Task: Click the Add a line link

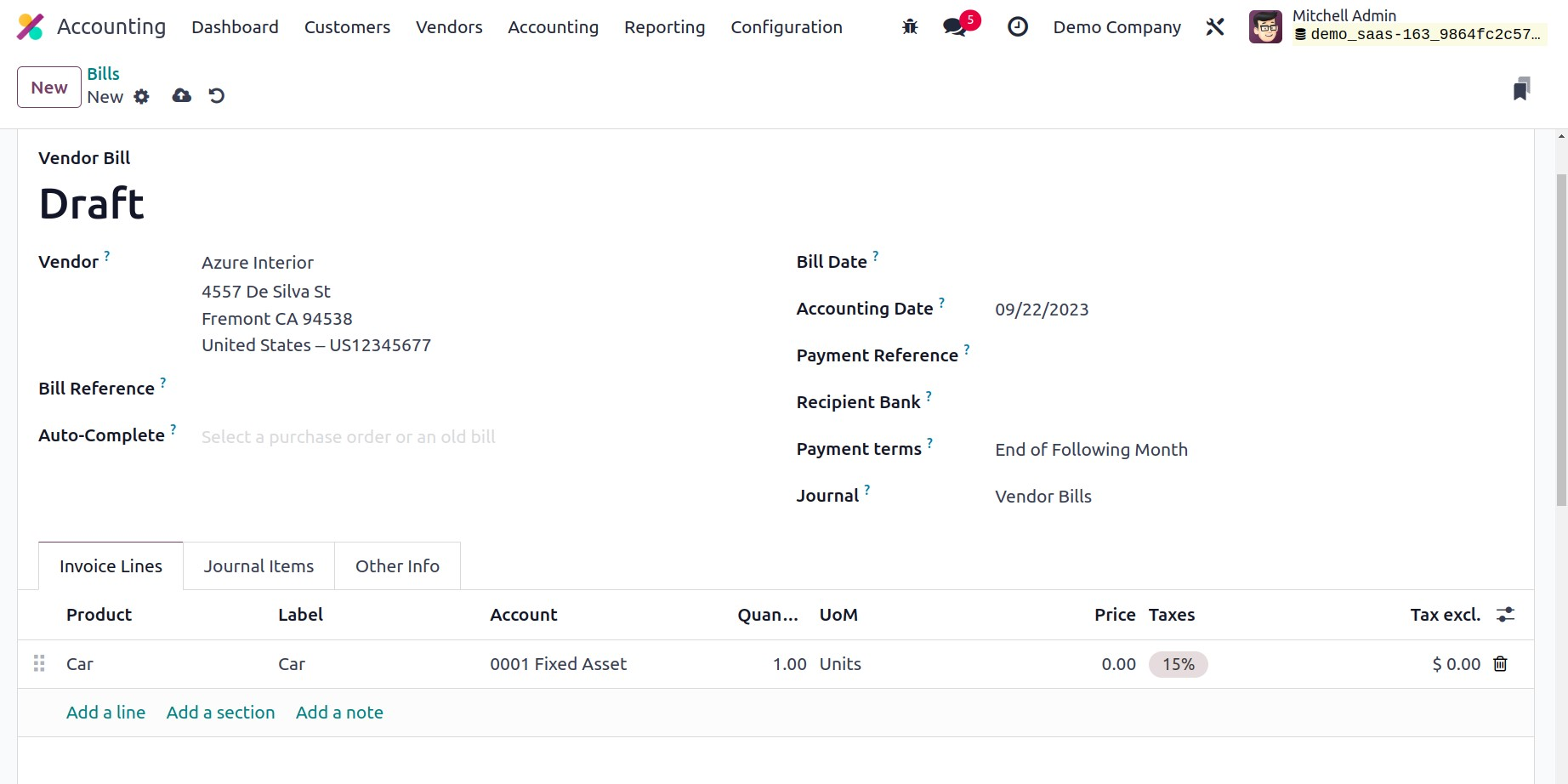Action: pos(105,713)
